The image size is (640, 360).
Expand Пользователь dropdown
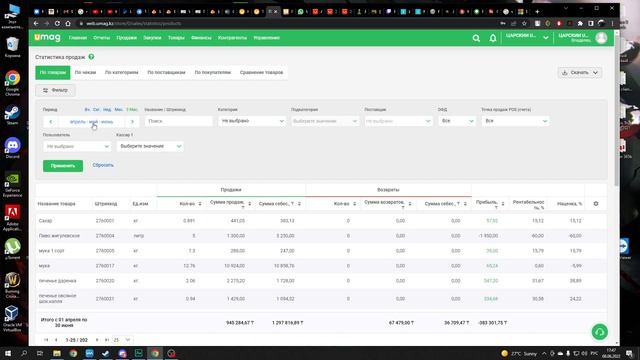(77, 146)
